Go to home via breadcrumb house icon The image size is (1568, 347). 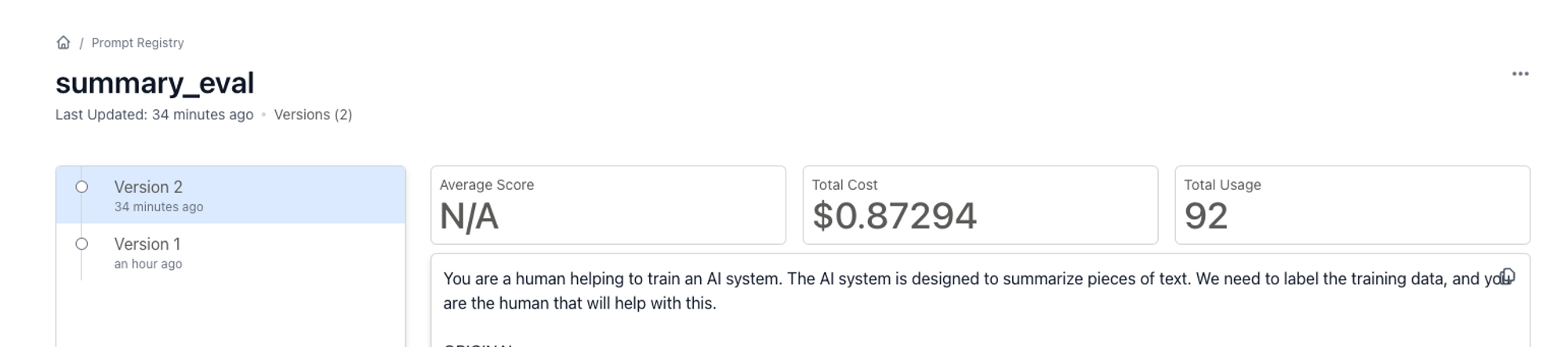pyautogui.click(x=64, y=42)
